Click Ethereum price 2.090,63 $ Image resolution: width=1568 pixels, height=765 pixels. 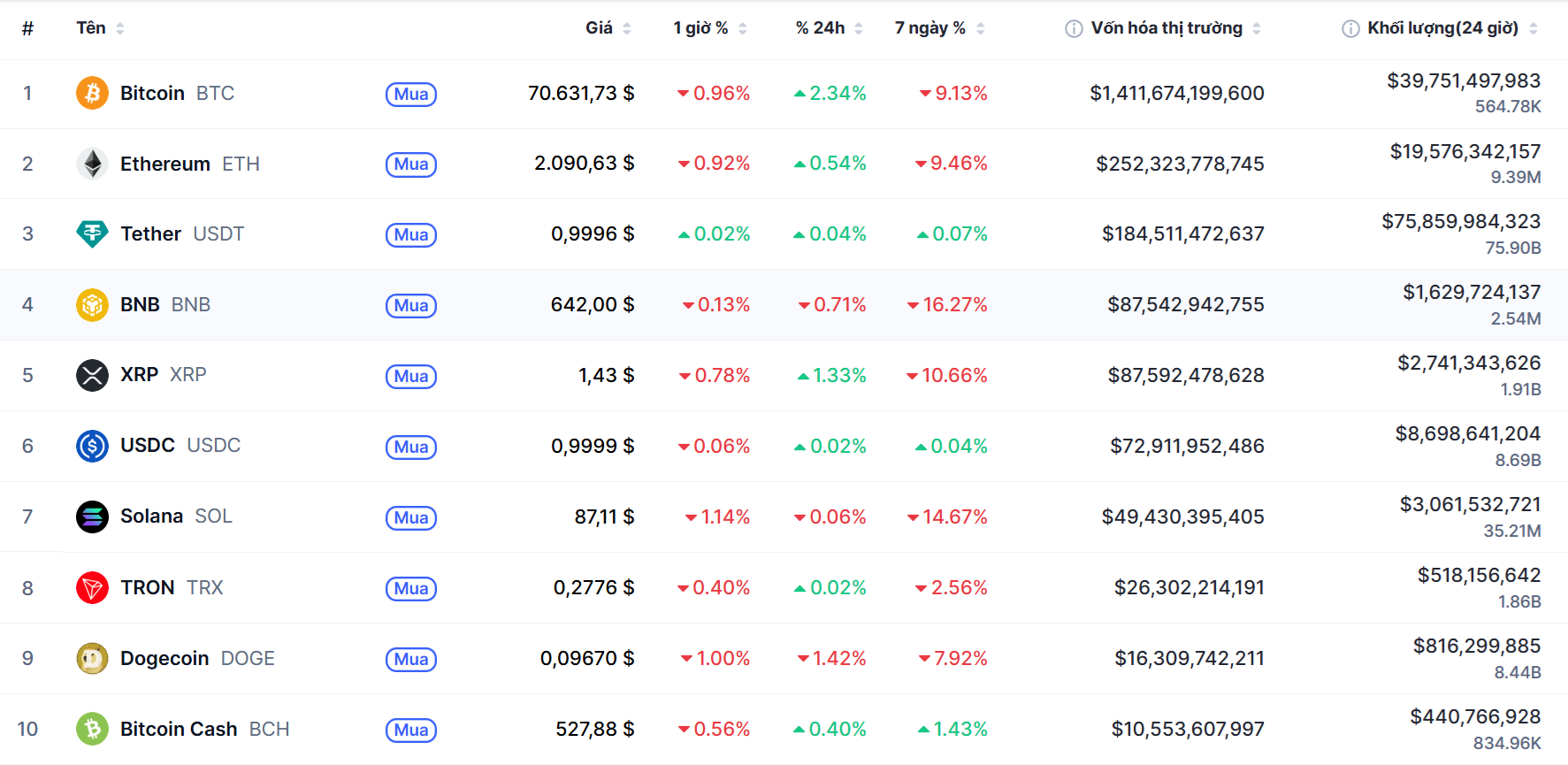(585, 164)
